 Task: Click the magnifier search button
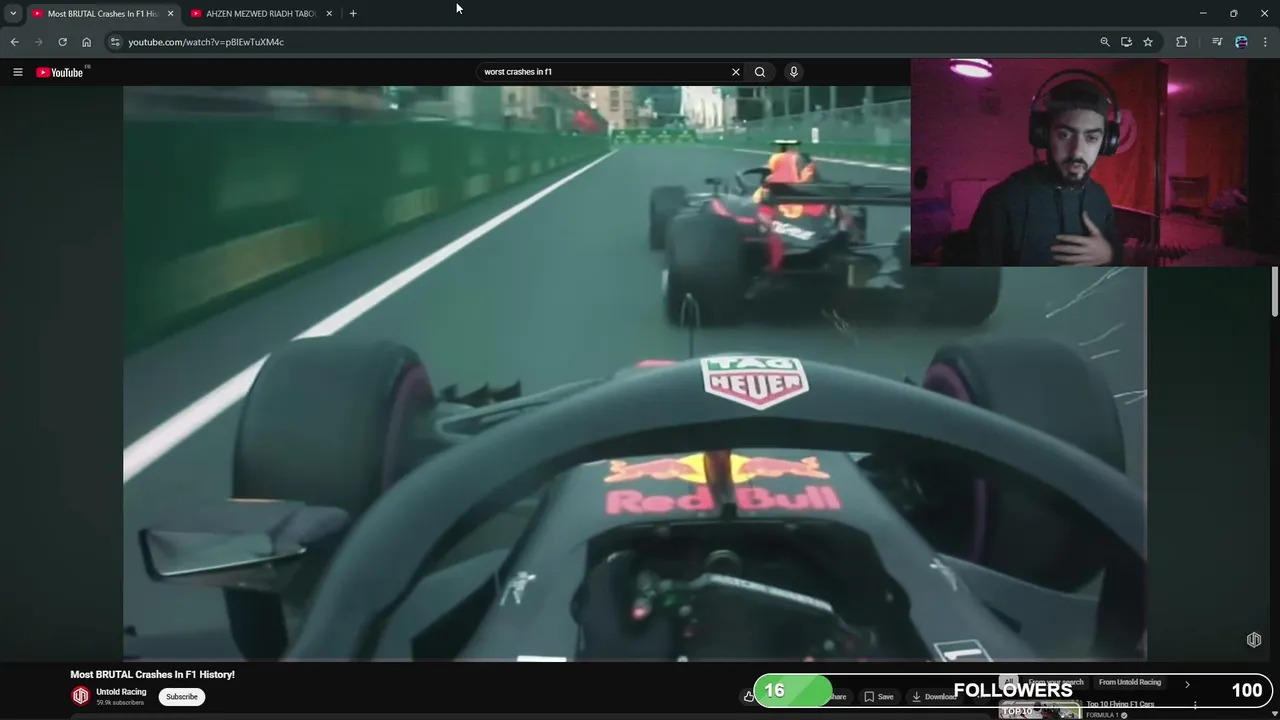(x=760, y=72)
